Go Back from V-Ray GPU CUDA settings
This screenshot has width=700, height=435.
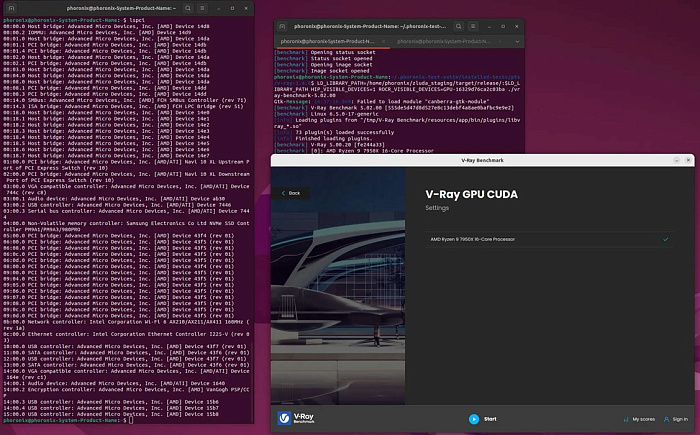point(291,193)
